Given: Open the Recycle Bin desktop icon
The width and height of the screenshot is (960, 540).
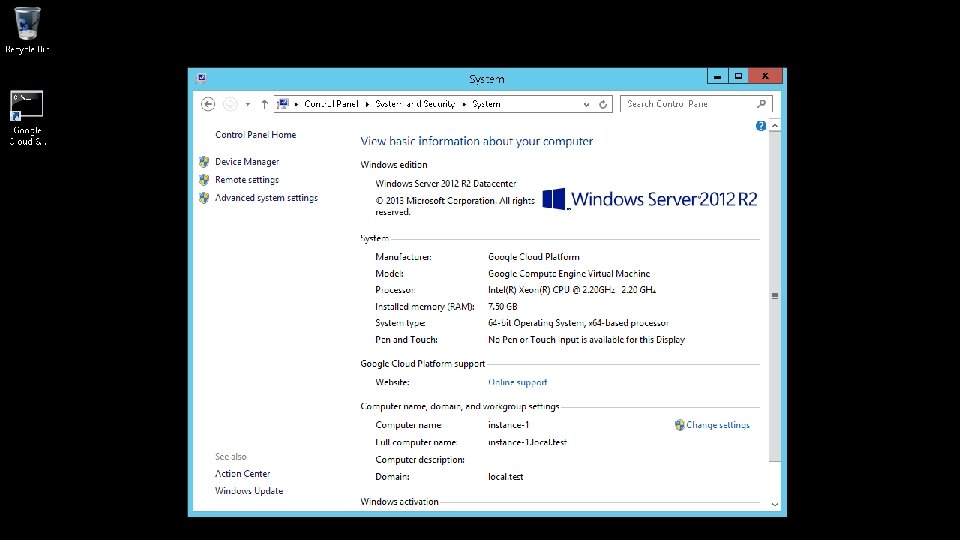Looking at the screenshot, I should [27, 29].
